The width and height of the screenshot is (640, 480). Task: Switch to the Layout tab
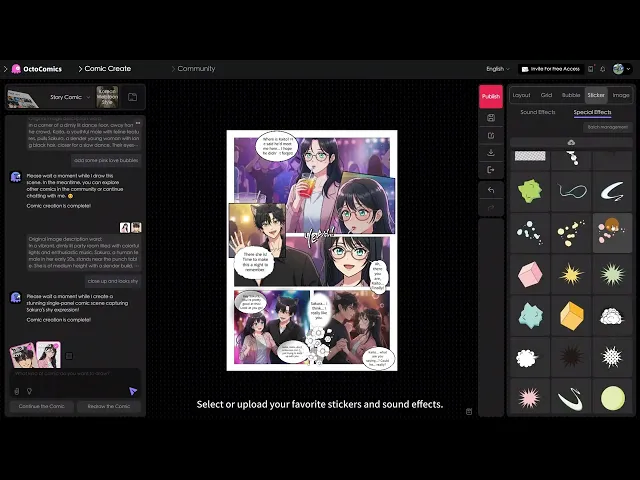(x=521, y=95)
